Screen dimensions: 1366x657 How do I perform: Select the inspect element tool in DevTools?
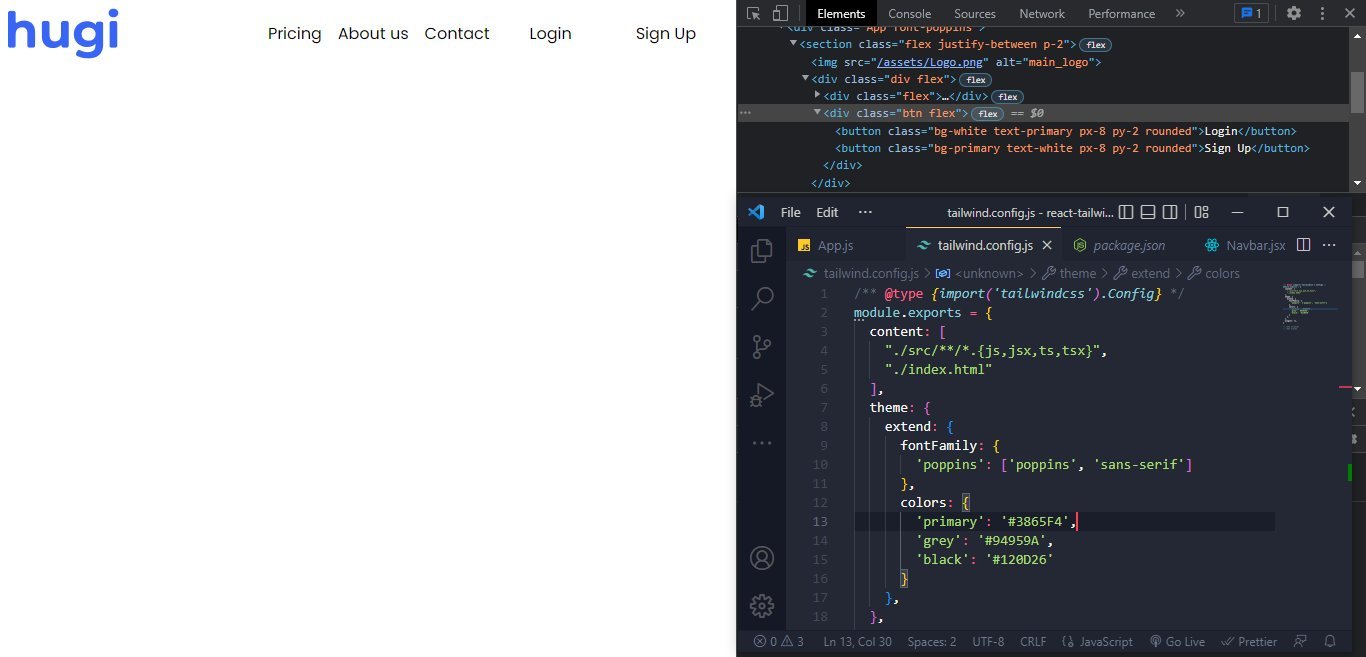(x=752, y=13)
